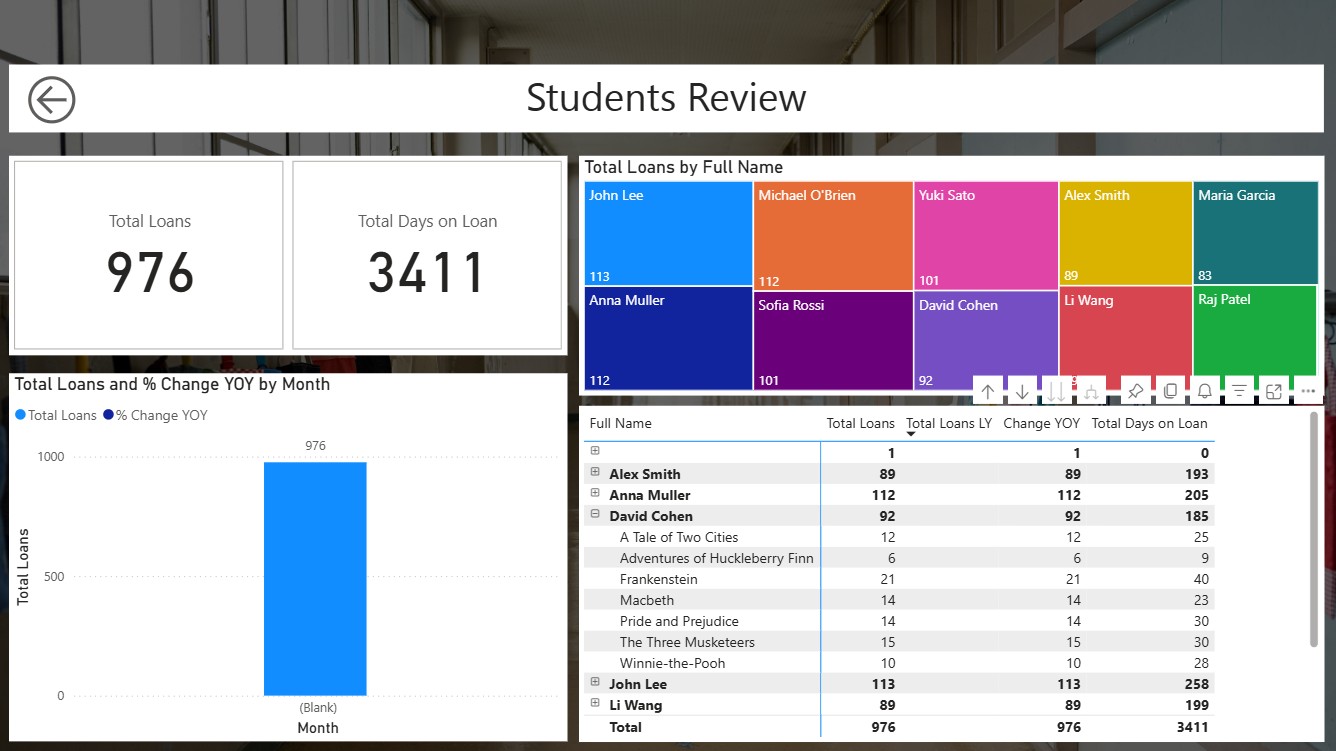The width and height of the screenshot is (1336, 751).
Task: Set alert using the bell icon
Action: click(1205, 392)
